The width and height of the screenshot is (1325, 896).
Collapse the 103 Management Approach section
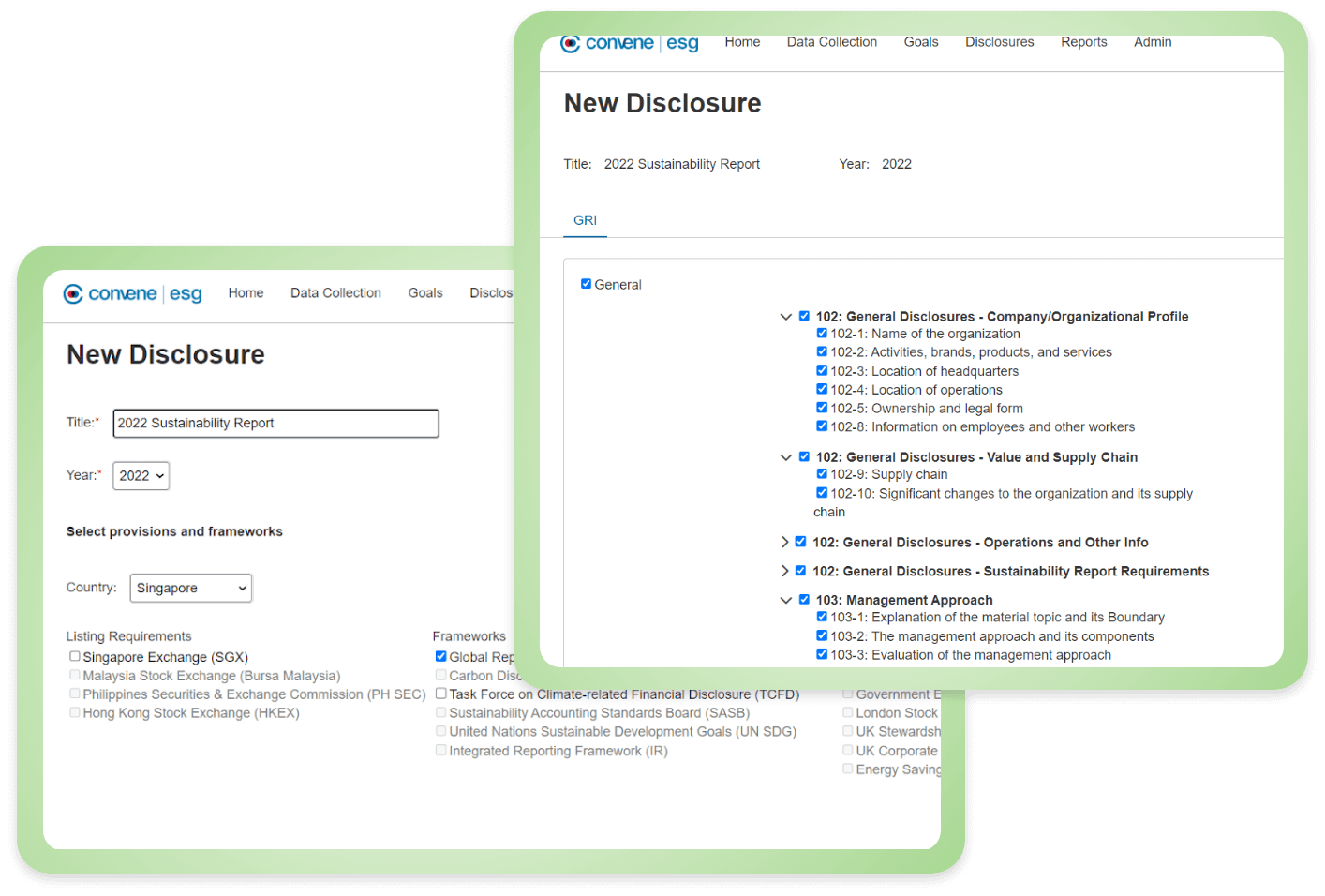coord(786,601)
